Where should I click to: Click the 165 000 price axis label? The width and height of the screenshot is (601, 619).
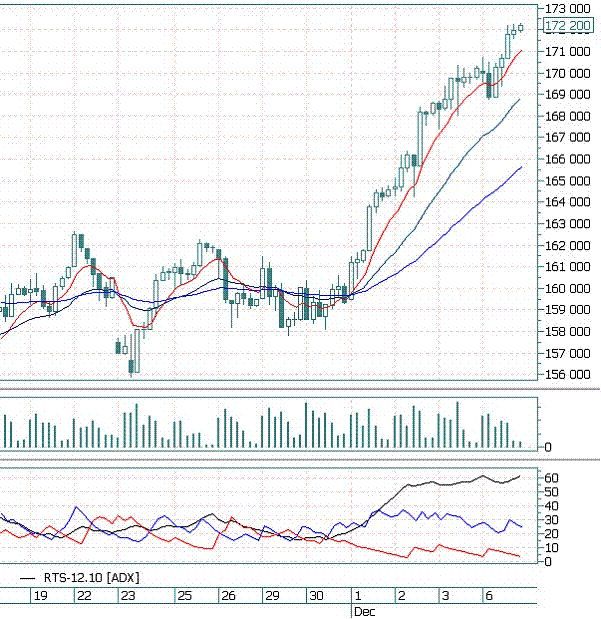(x=568, y=181)
